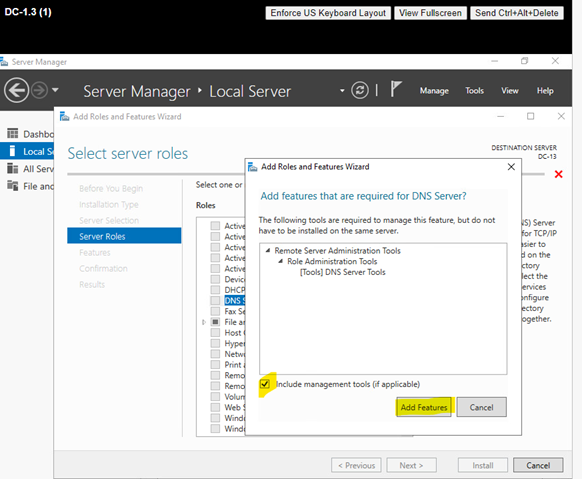582x479 pixels.
Task: Check the Hyper-V role checkbox
Action: 215,343
